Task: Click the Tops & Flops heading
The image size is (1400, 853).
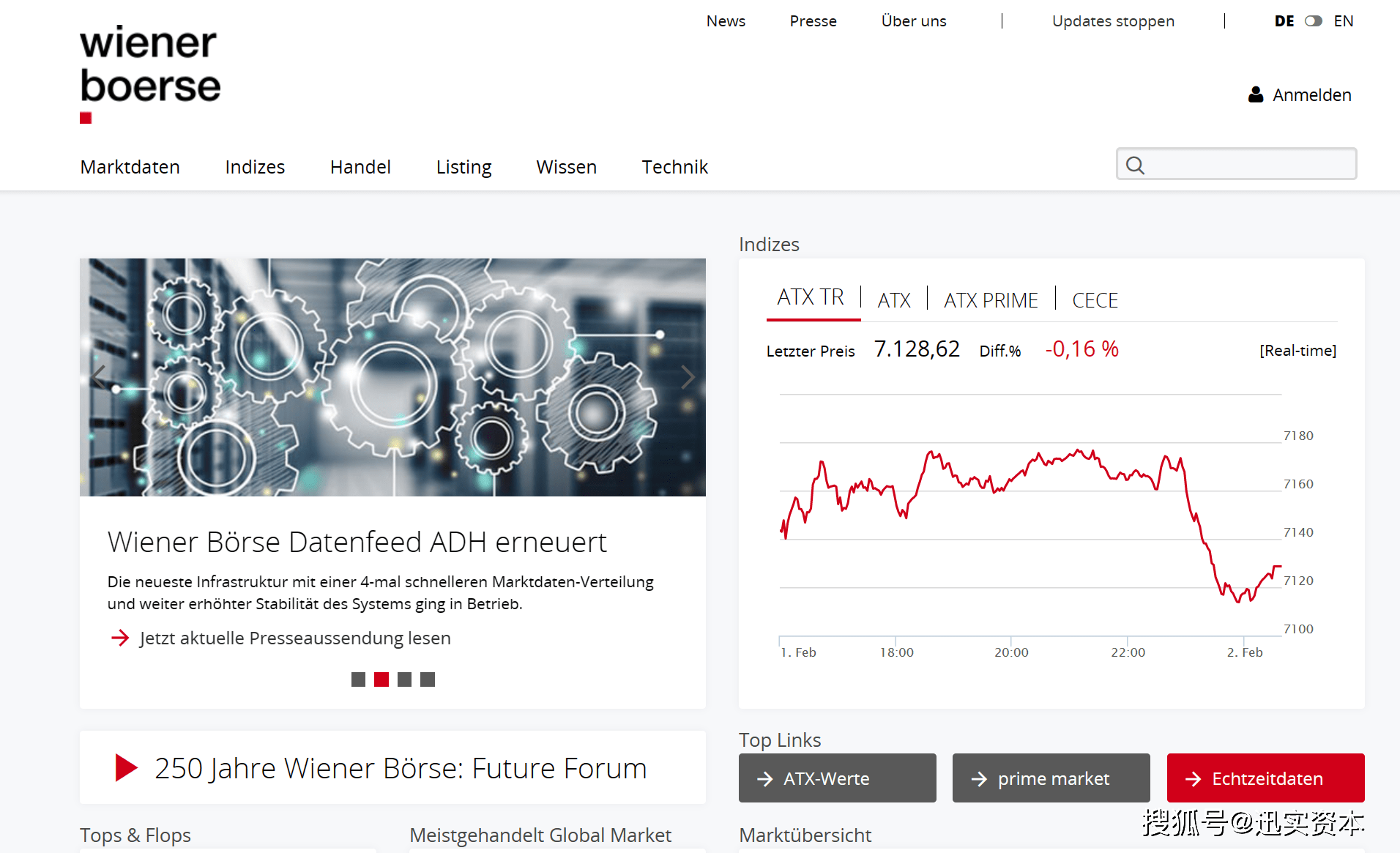Action: click(135, 835)
